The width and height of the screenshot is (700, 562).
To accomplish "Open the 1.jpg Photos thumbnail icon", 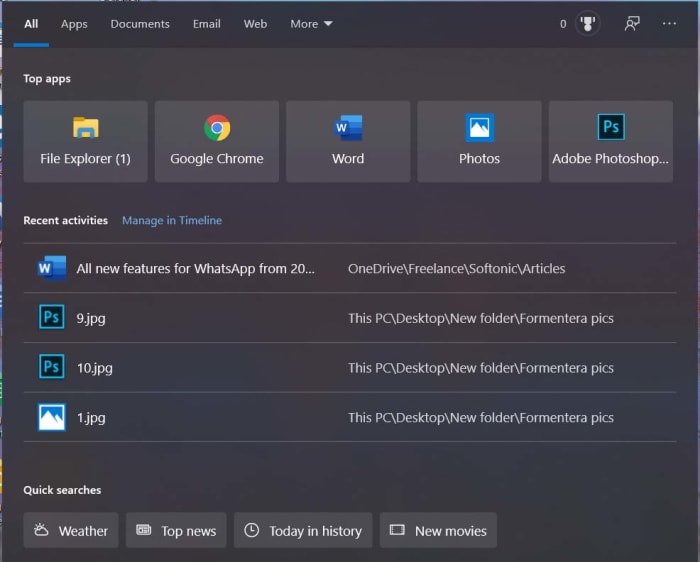I will (x=52, y=417).
